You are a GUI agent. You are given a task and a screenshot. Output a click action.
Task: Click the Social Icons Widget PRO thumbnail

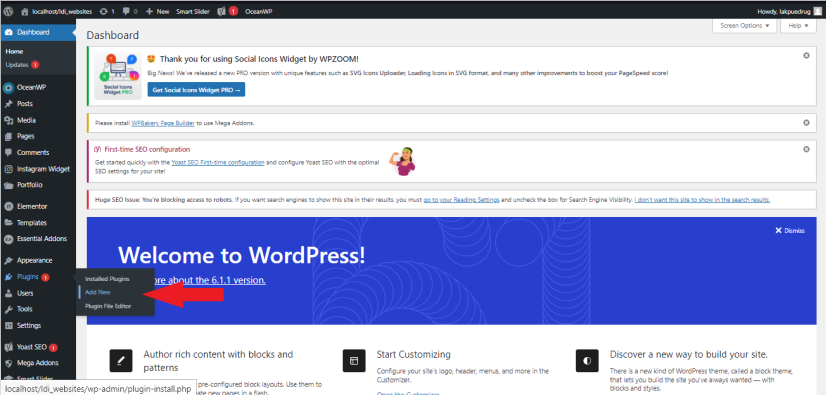pyautogui.click(x=118, y=76)
